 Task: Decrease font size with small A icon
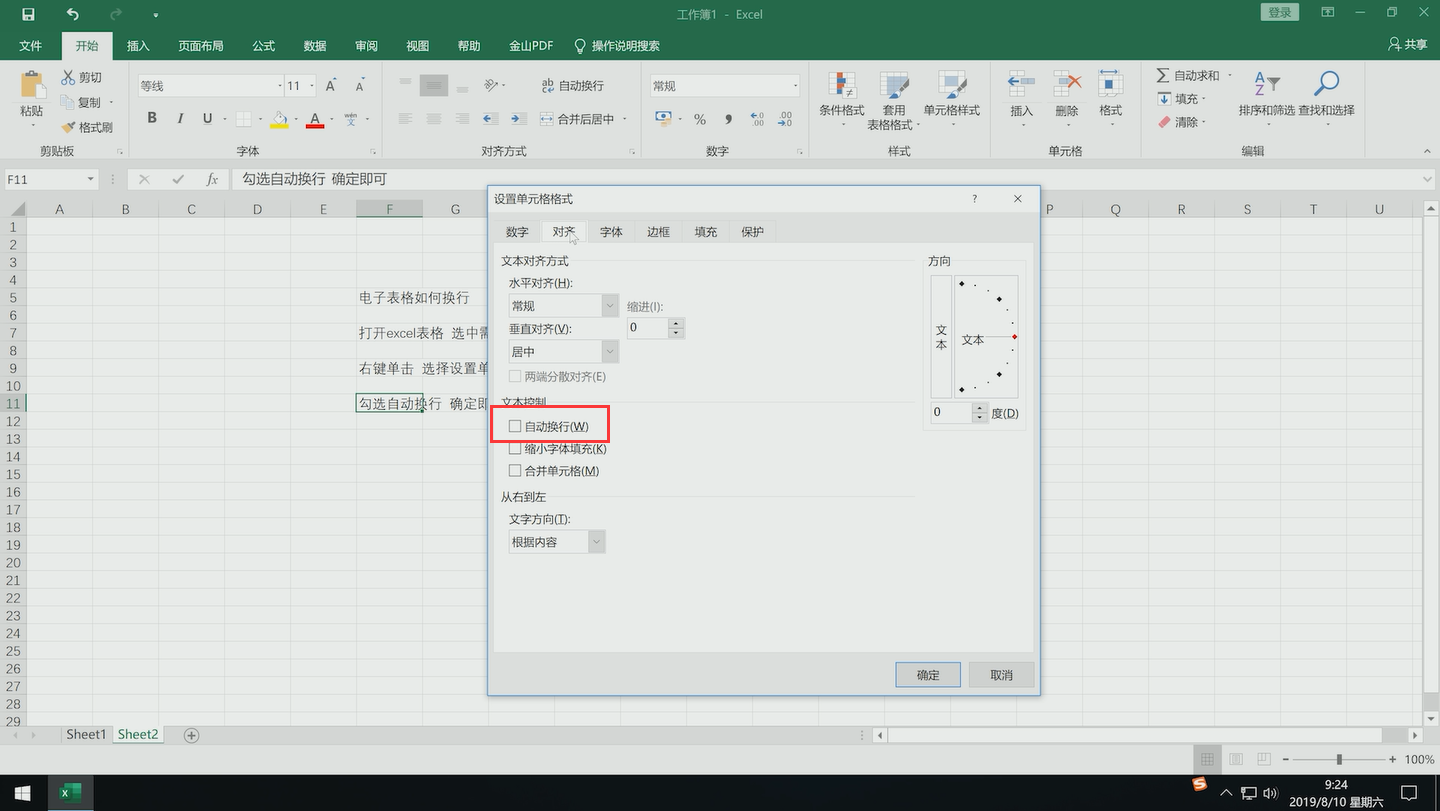click(x=359, y=86)
